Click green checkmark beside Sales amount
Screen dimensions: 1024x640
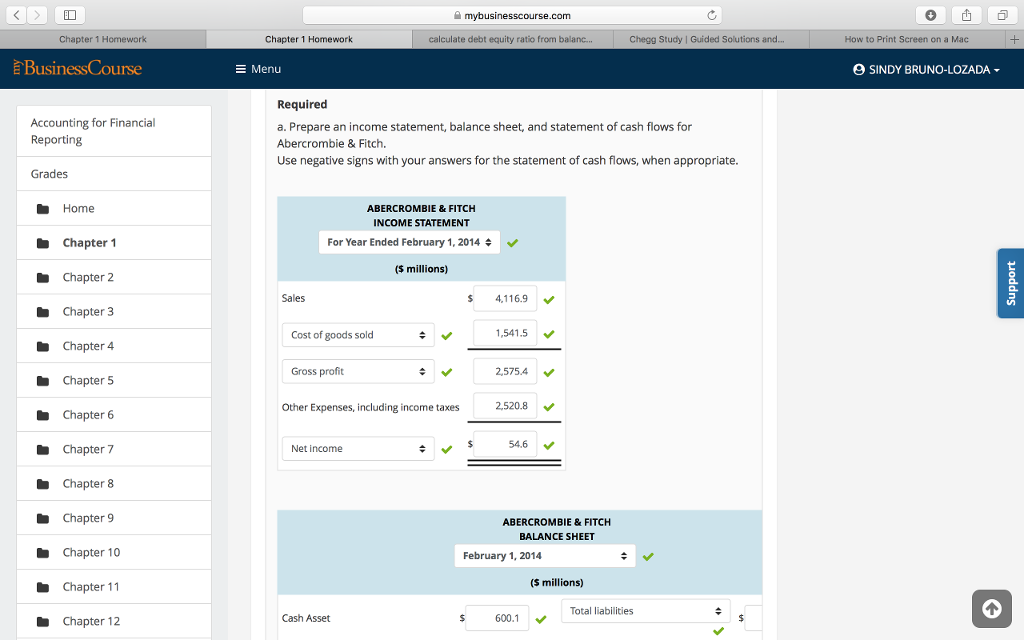point(549,300)
